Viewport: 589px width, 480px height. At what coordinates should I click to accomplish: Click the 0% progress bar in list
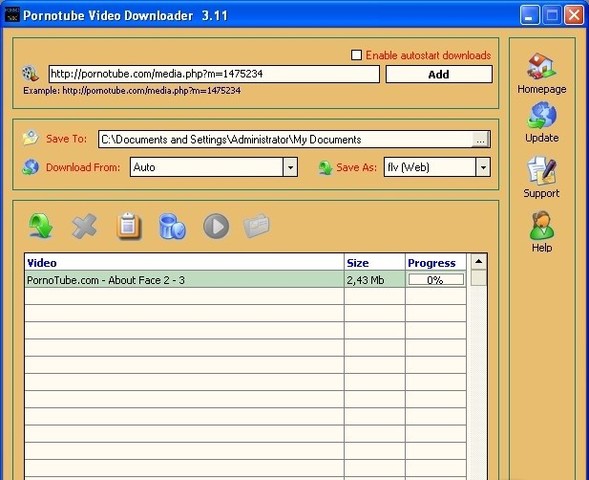pyautogui.click(x=436, y=280)
